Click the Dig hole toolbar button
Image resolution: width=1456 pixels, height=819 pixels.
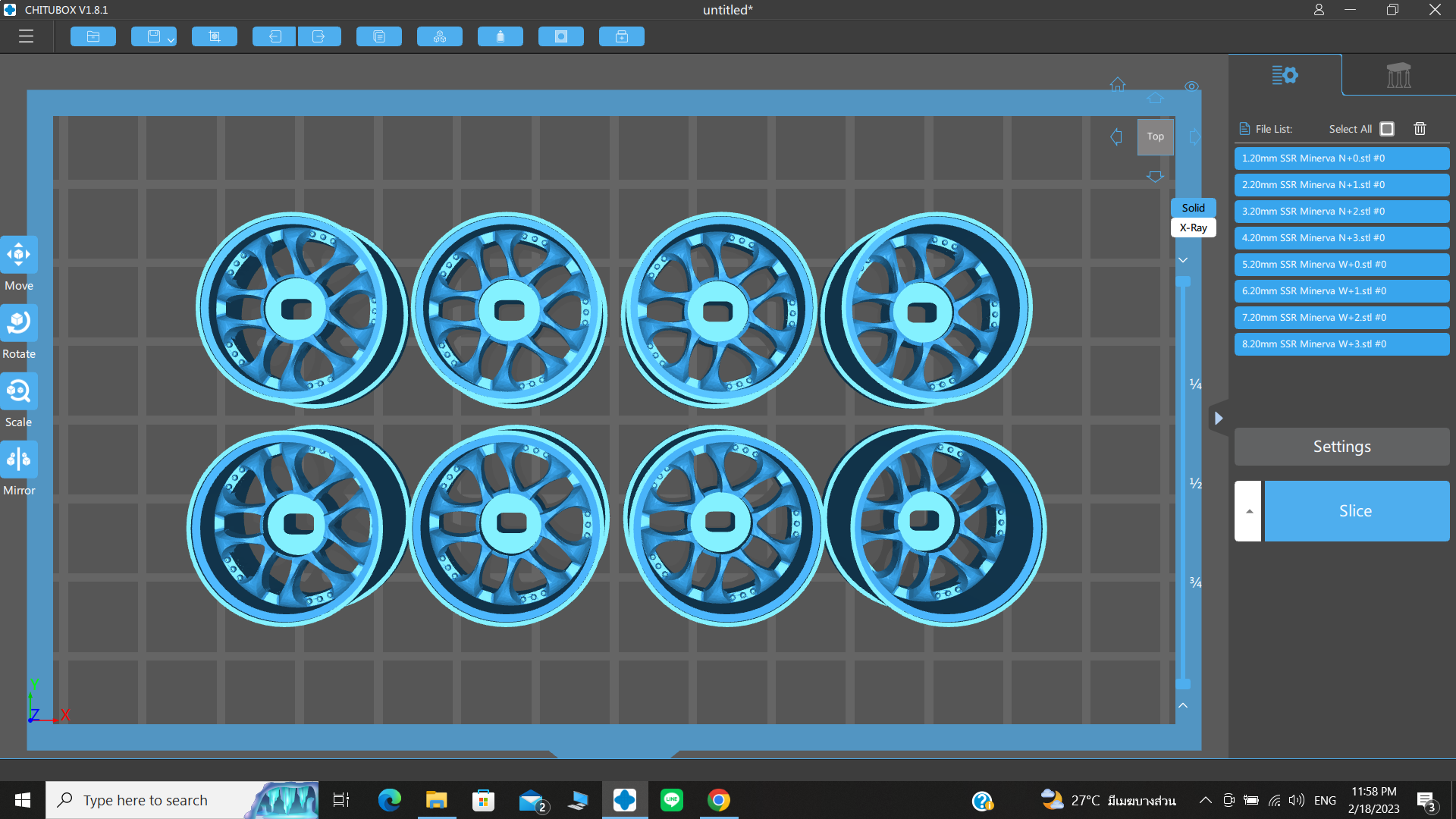pyautogui.click(x=561, y=36)
